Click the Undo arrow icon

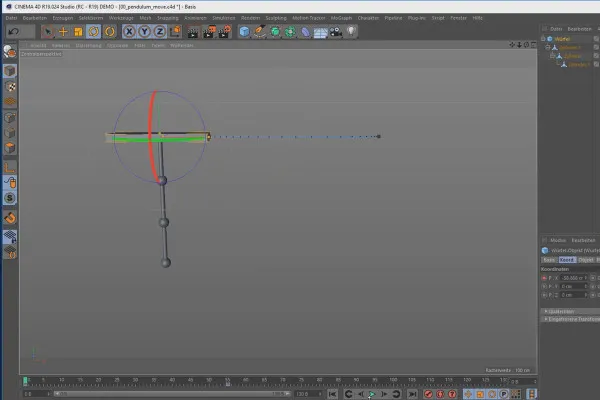click(x=13, y=31)
